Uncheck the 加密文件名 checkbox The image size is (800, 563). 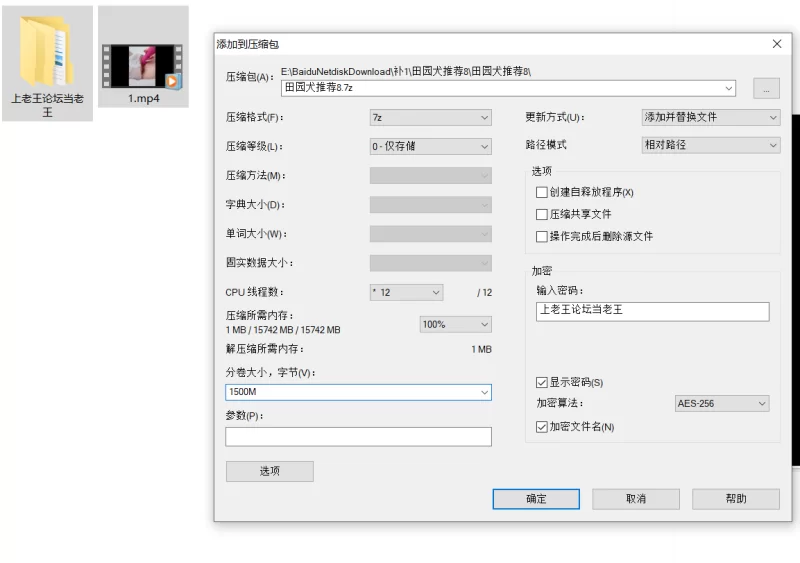pos(542,427)
